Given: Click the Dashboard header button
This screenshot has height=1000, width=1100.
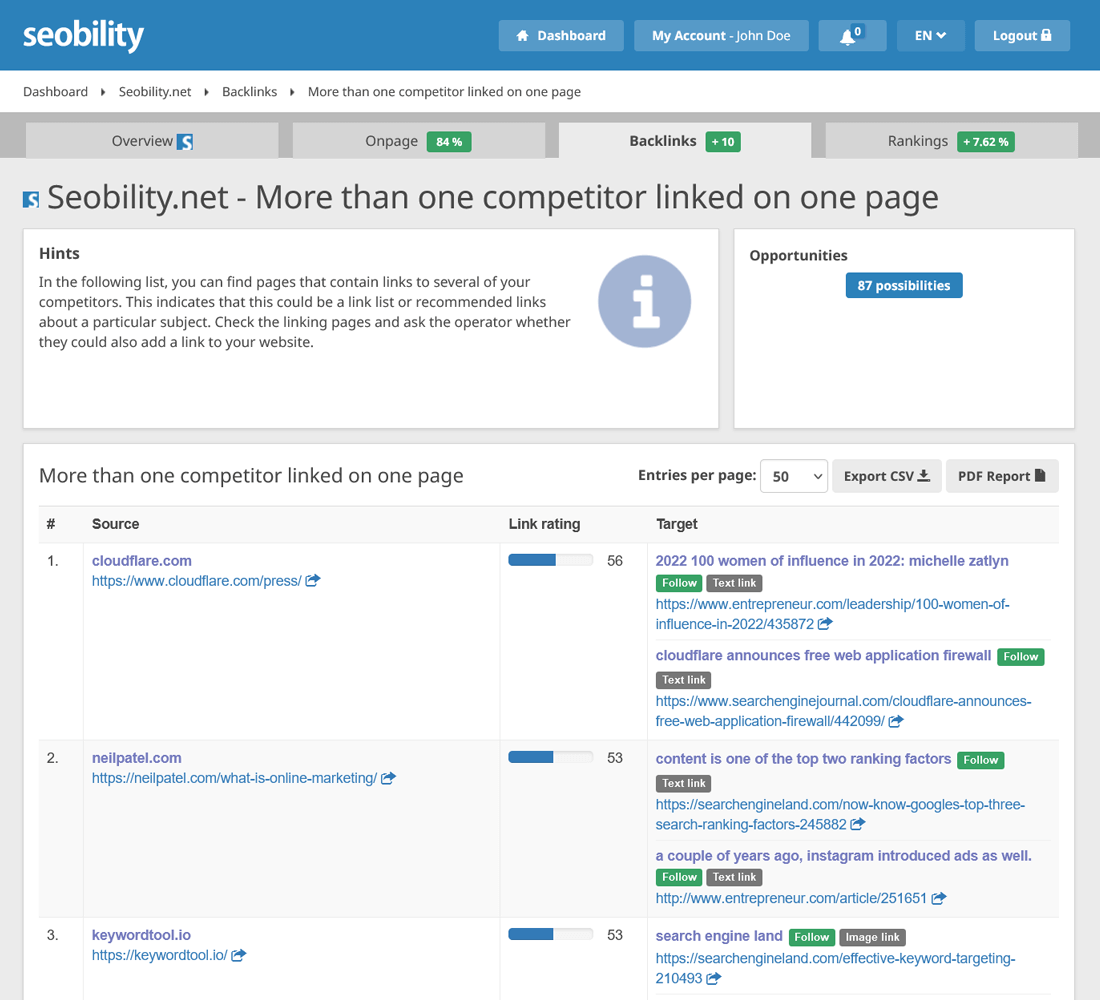Looking at the screenshot, I should point(561,35).
